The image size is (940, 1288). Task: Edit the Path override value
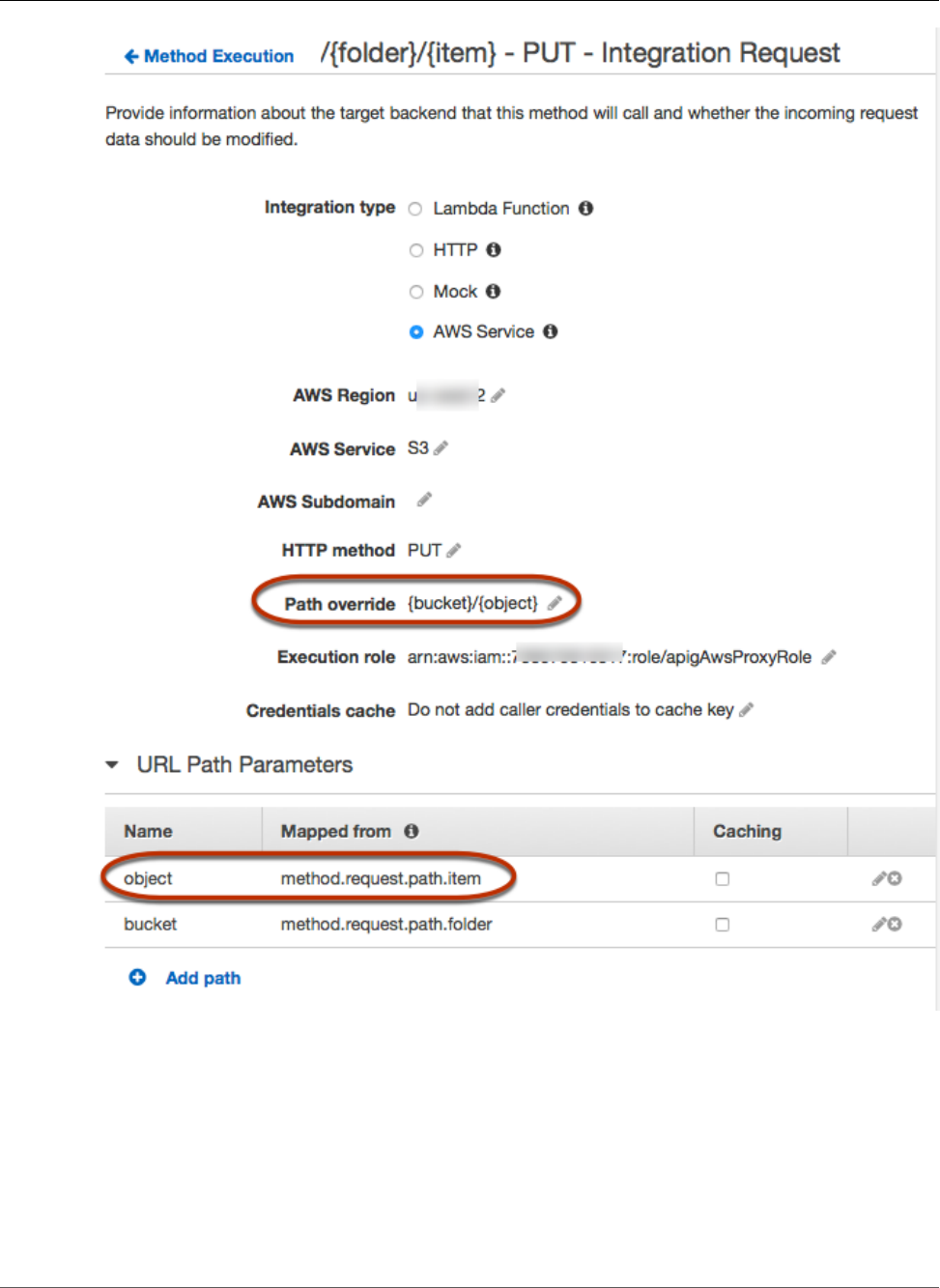tap(555, 603)
